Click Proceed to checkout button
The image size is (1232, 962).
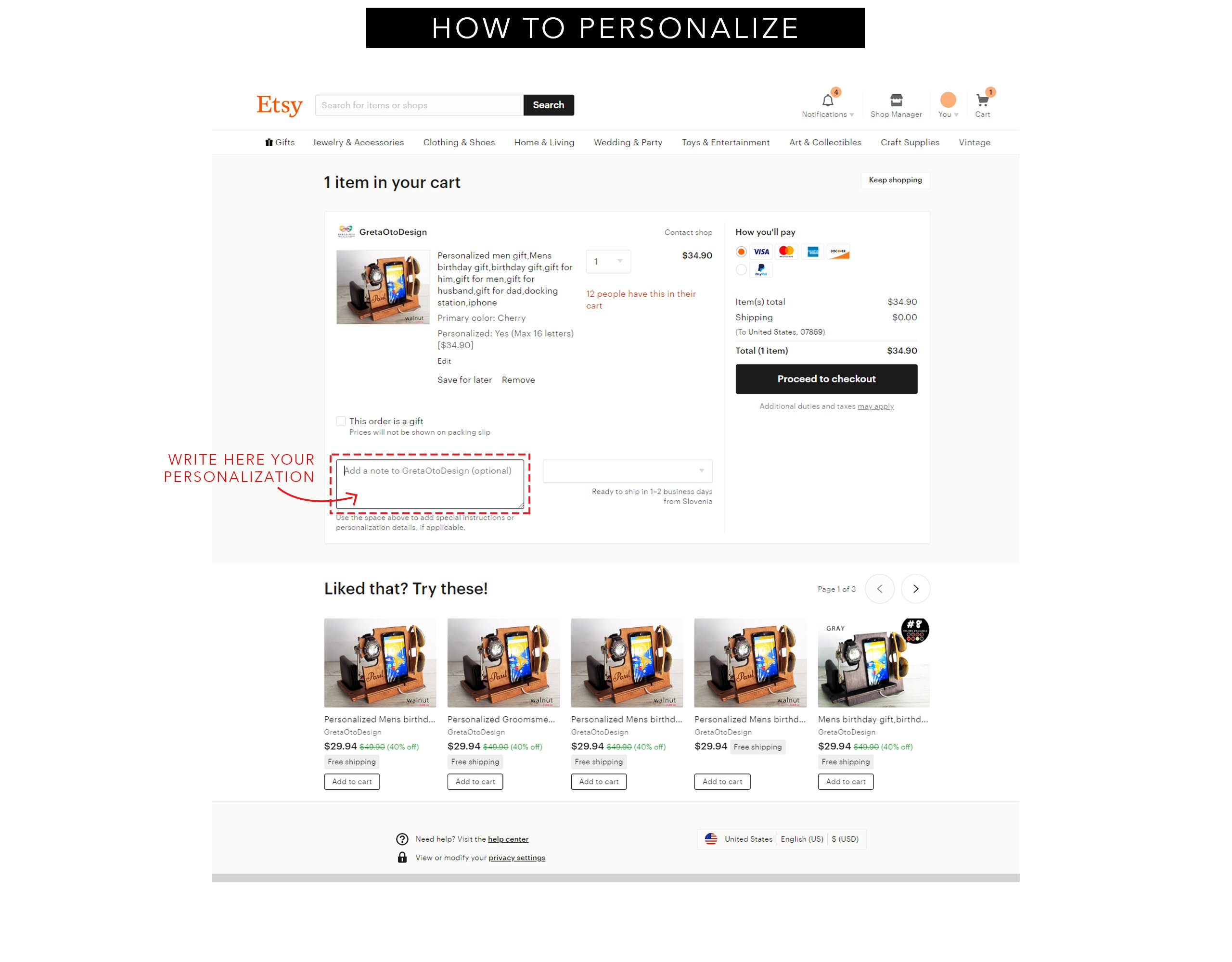pyautogui.click(x=826, y=379)
